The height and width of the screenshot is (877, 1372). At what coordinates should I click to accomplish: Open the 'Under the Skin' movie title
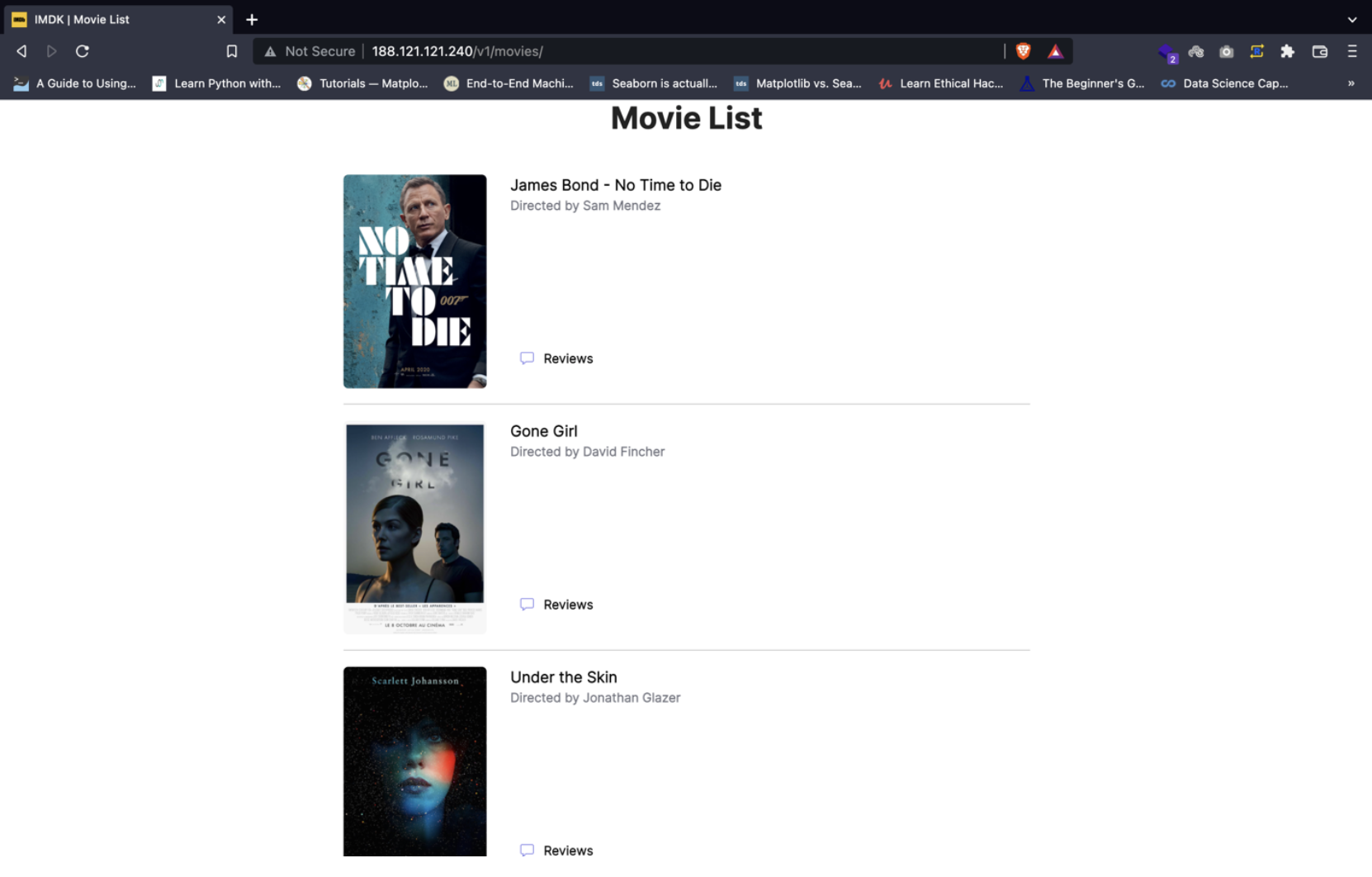click(x=564, y=677)
